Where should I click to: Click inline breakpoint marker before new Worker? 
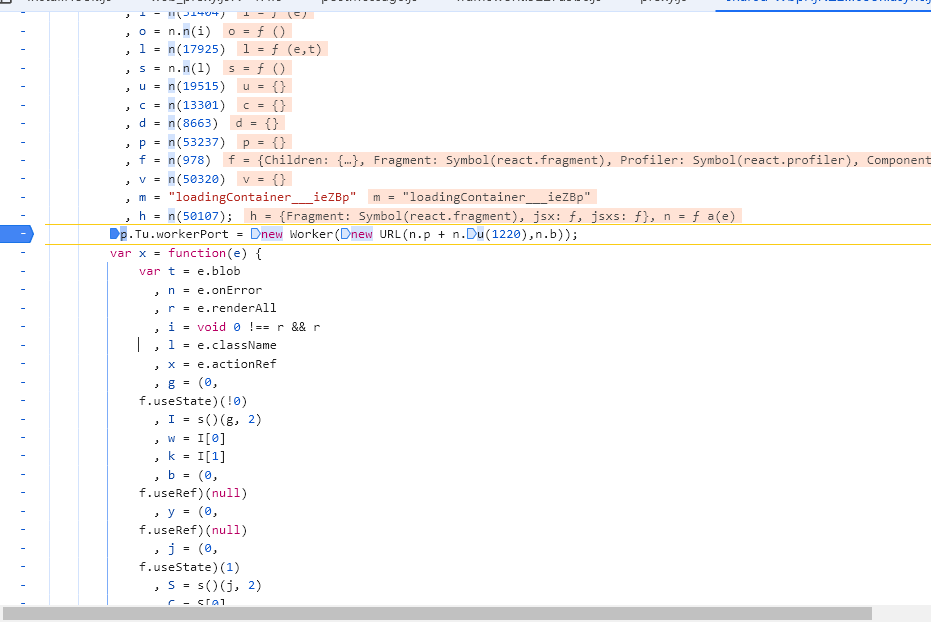click(x=256, y=235)
